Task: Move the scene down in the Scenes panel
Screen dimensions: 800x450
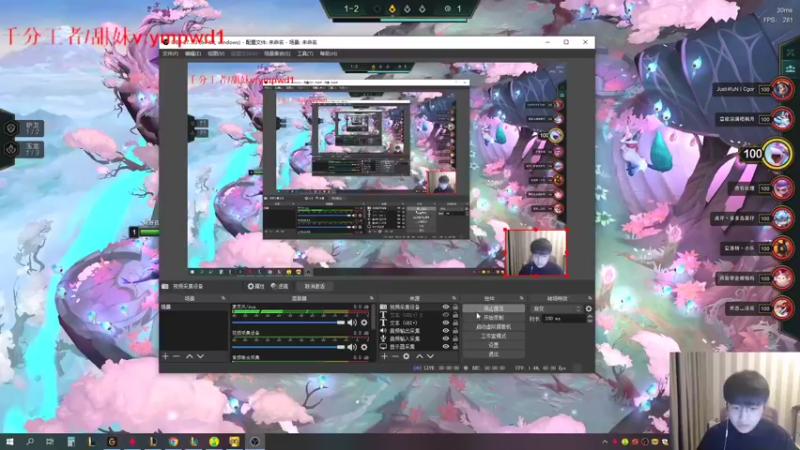Action: pos(201,356)
